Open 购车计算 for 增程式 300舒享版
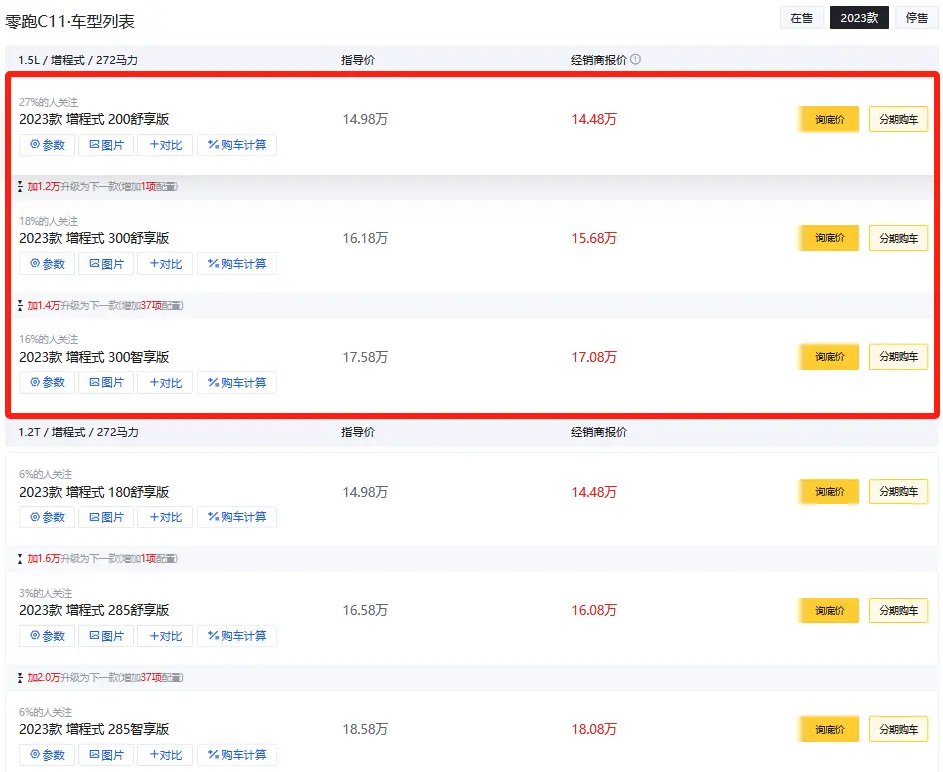Image resolution: width=943 pixels, height=772 pixels. 237,264
